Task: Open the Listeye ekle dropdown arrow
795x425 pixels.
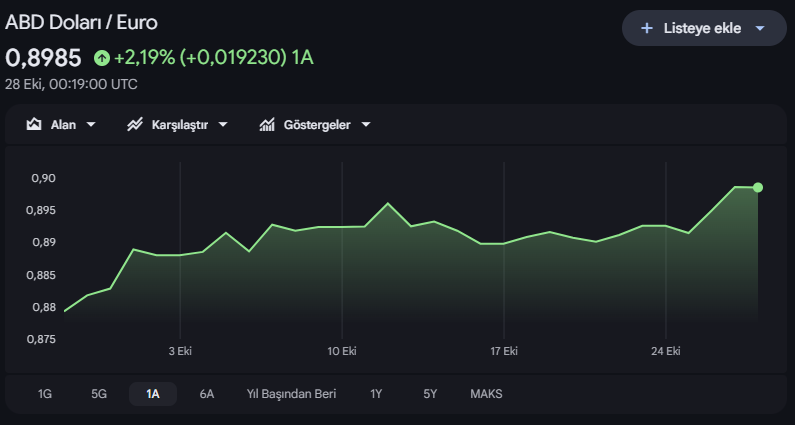Action: 760,28
